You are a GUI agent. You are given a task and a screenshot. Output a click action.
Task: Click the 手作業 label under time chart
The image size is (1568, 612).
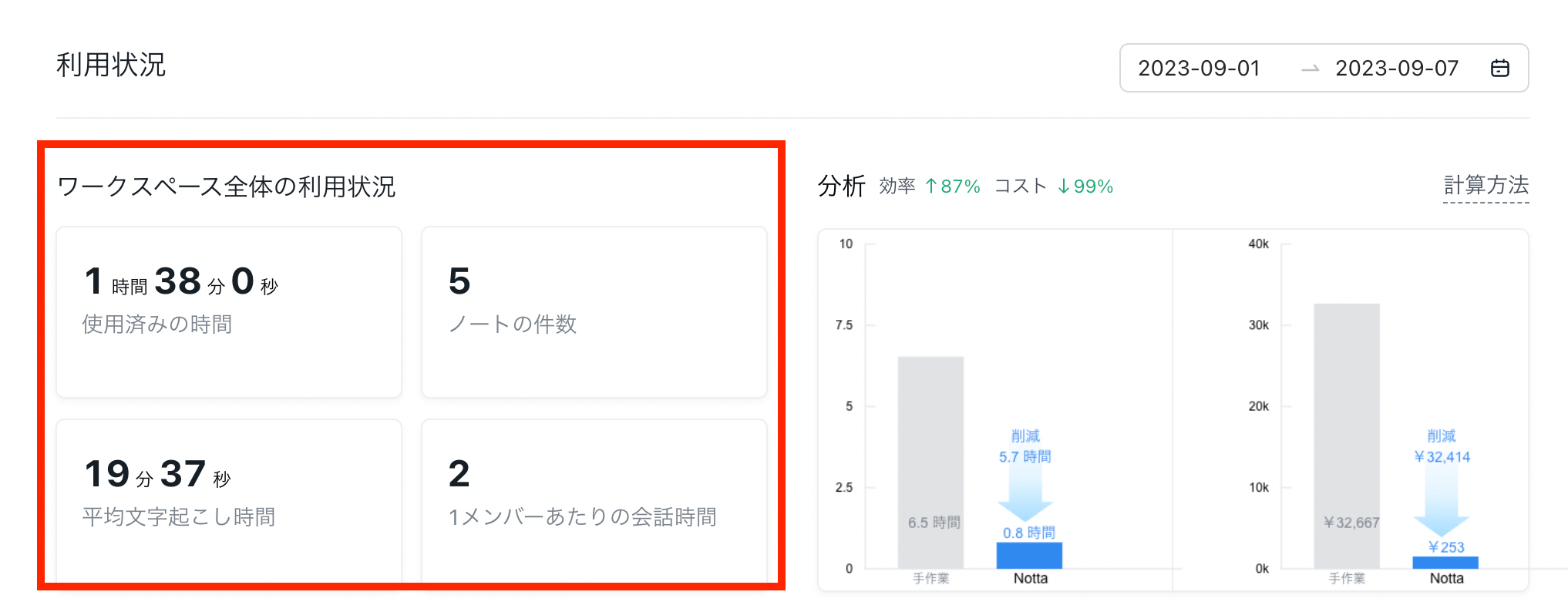pos(930,578)
